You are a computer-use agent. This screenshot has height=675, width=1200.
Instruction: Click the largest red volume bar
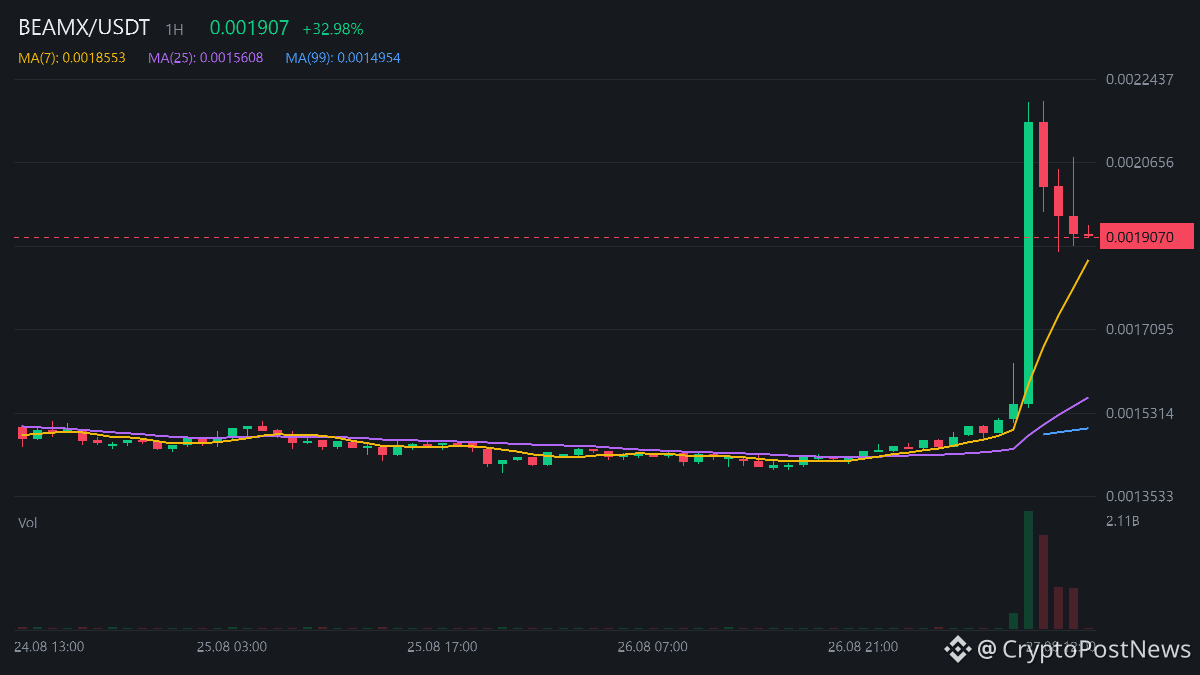pos(1043,582)
